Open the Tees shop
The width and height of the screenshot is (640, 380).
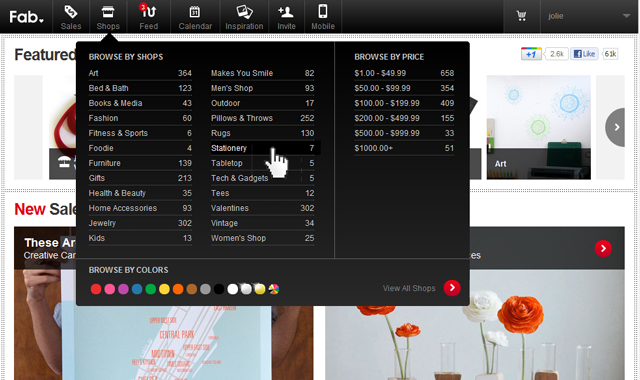click(262, 193)
